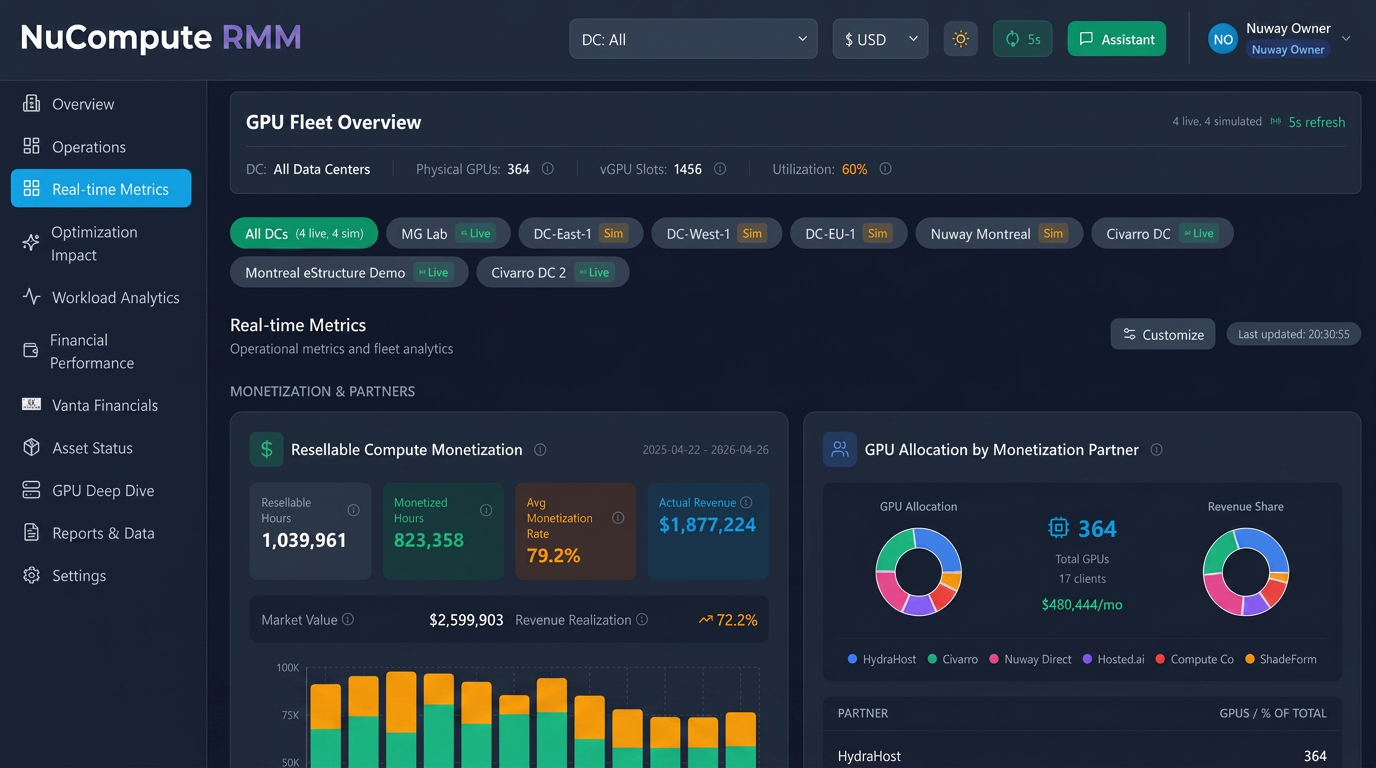Click the Revenue Share donut chart

pyautogui.click(x=1245, y=572)
